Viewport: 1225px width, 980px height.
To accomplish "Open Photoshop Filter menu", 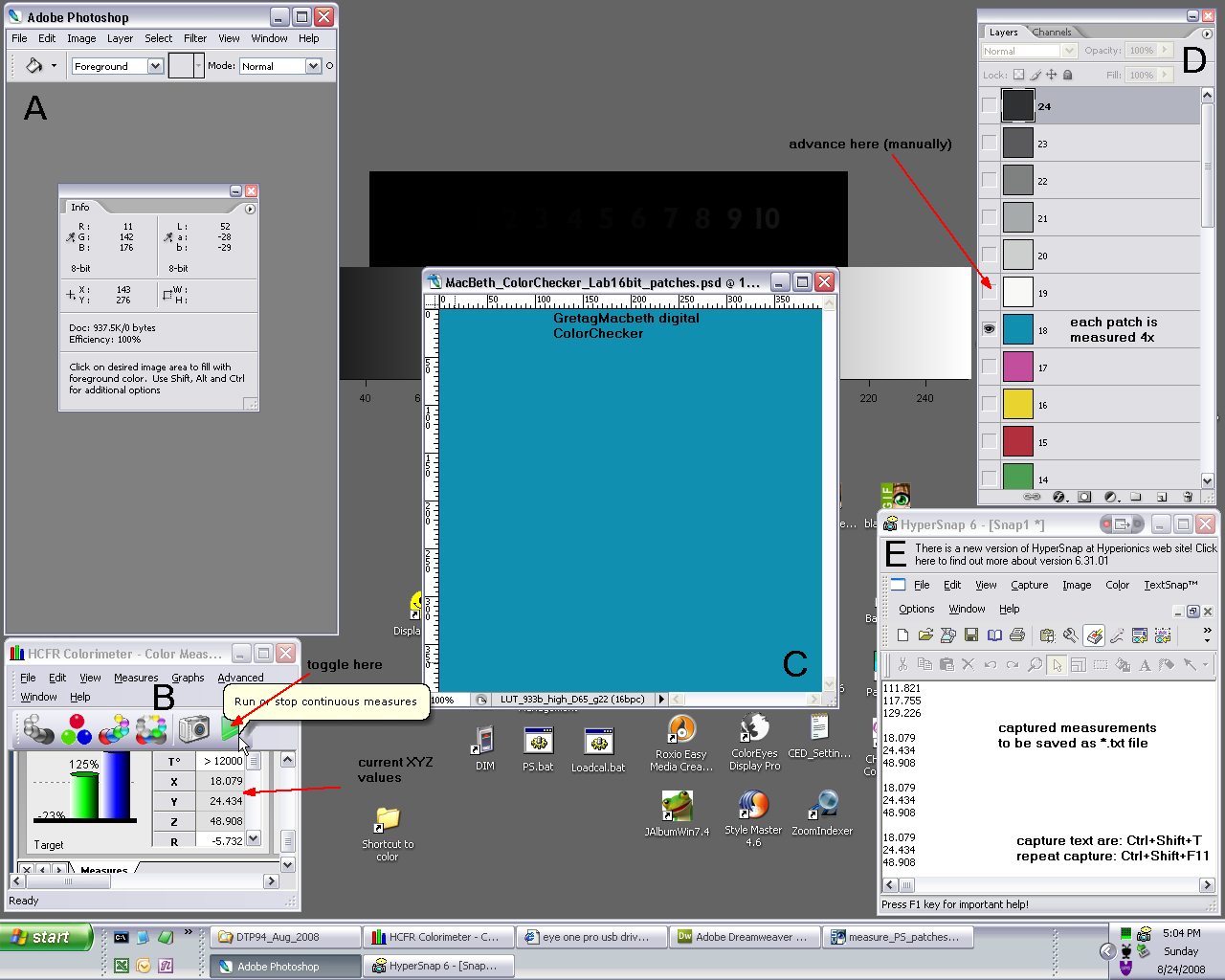I will [x=195, y=38].
